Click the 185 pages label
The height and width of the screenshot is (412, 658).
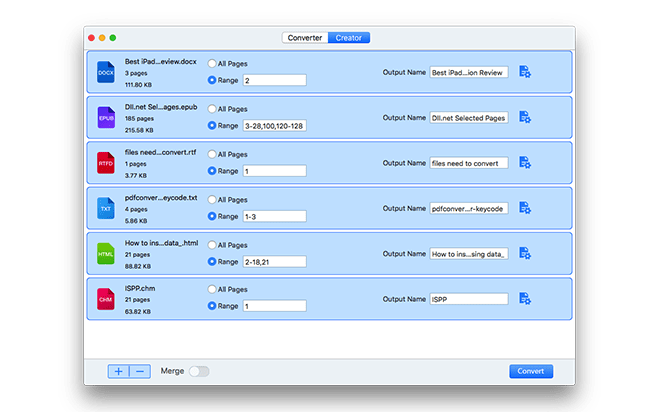[x=139, y=118]
